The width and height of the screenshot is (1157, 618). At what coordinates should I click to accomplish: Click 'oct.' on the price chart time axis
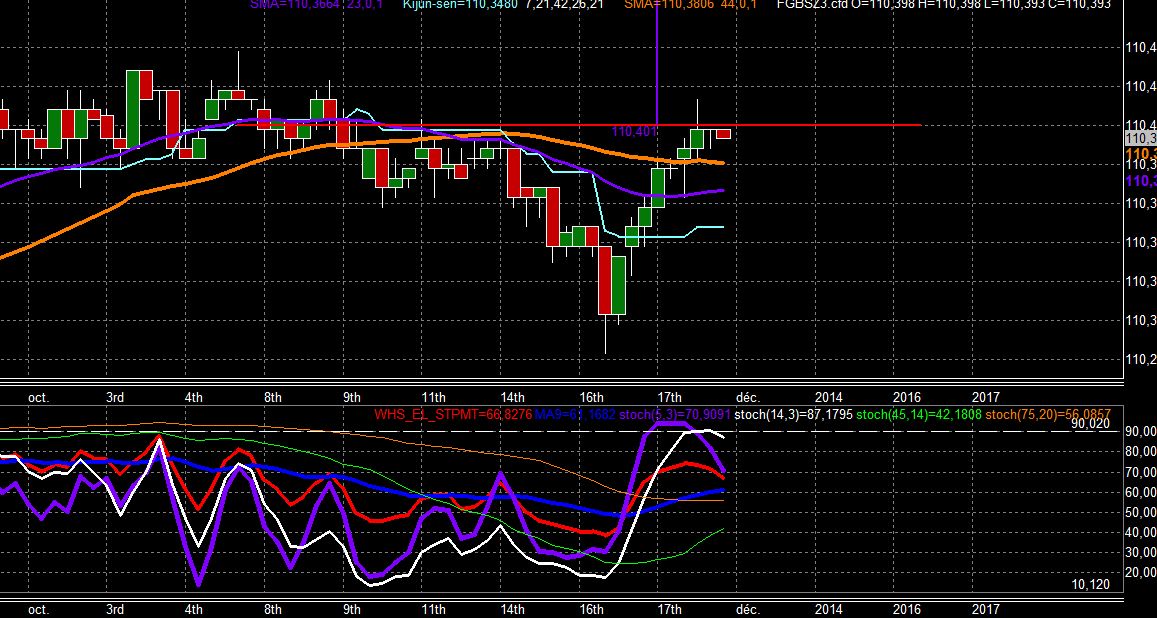38,397
